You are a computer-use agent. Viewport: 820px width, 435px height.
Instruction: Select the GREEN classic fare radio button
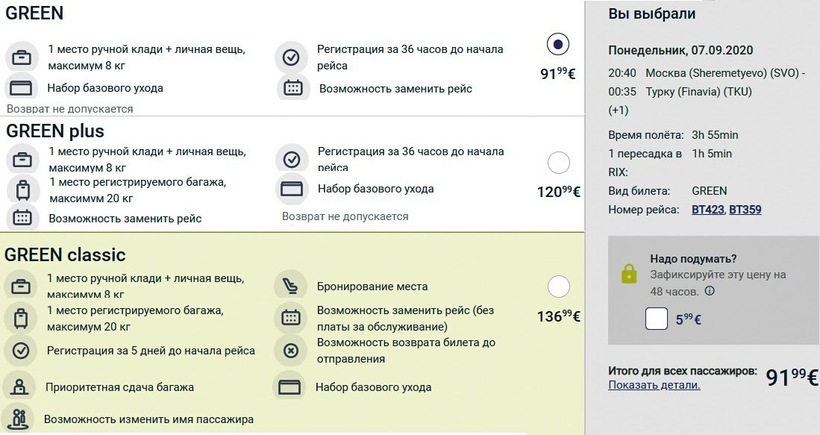559,288
